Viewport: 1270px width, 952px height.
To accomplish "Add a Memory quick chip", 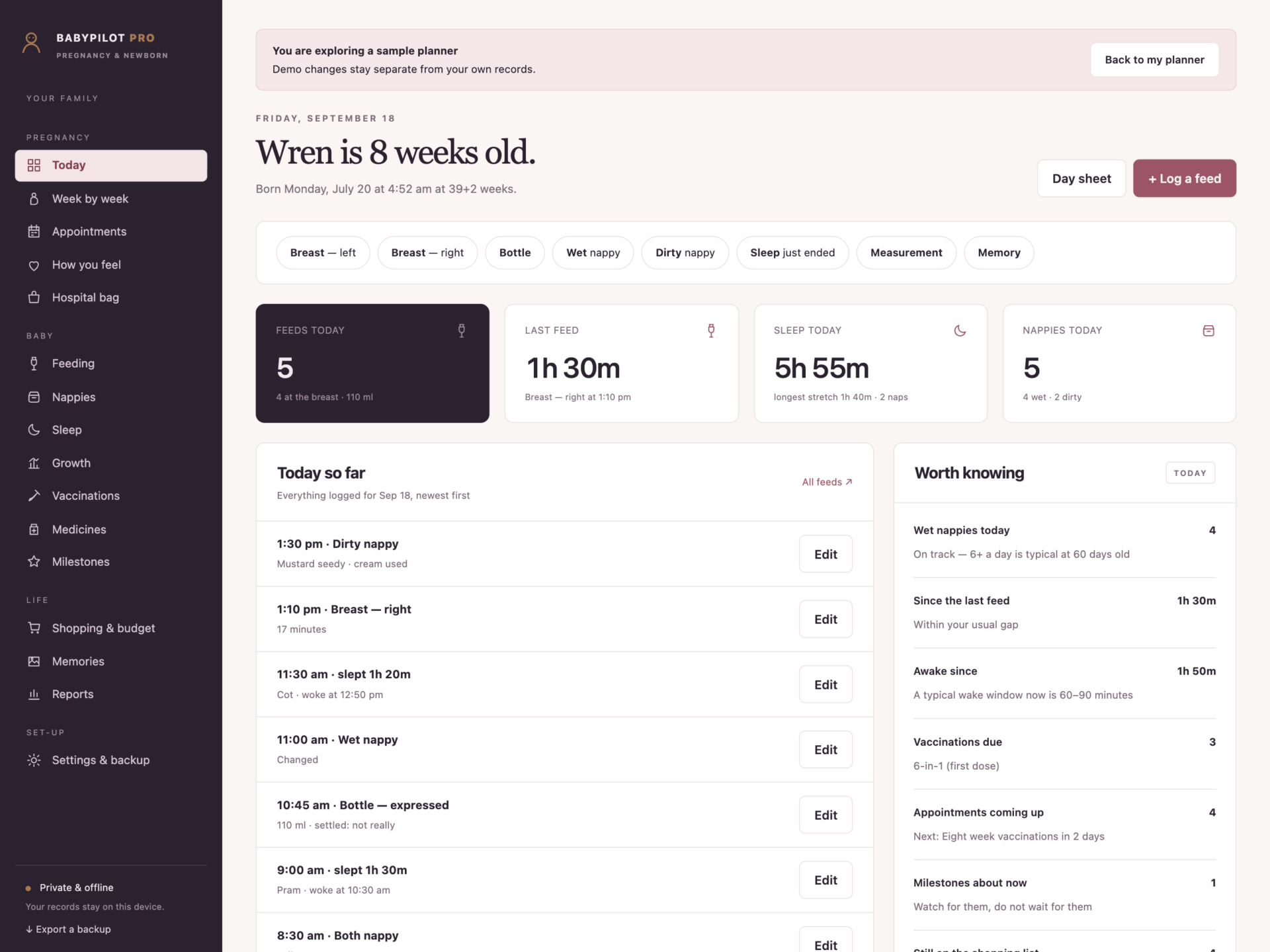I will 999,253.
